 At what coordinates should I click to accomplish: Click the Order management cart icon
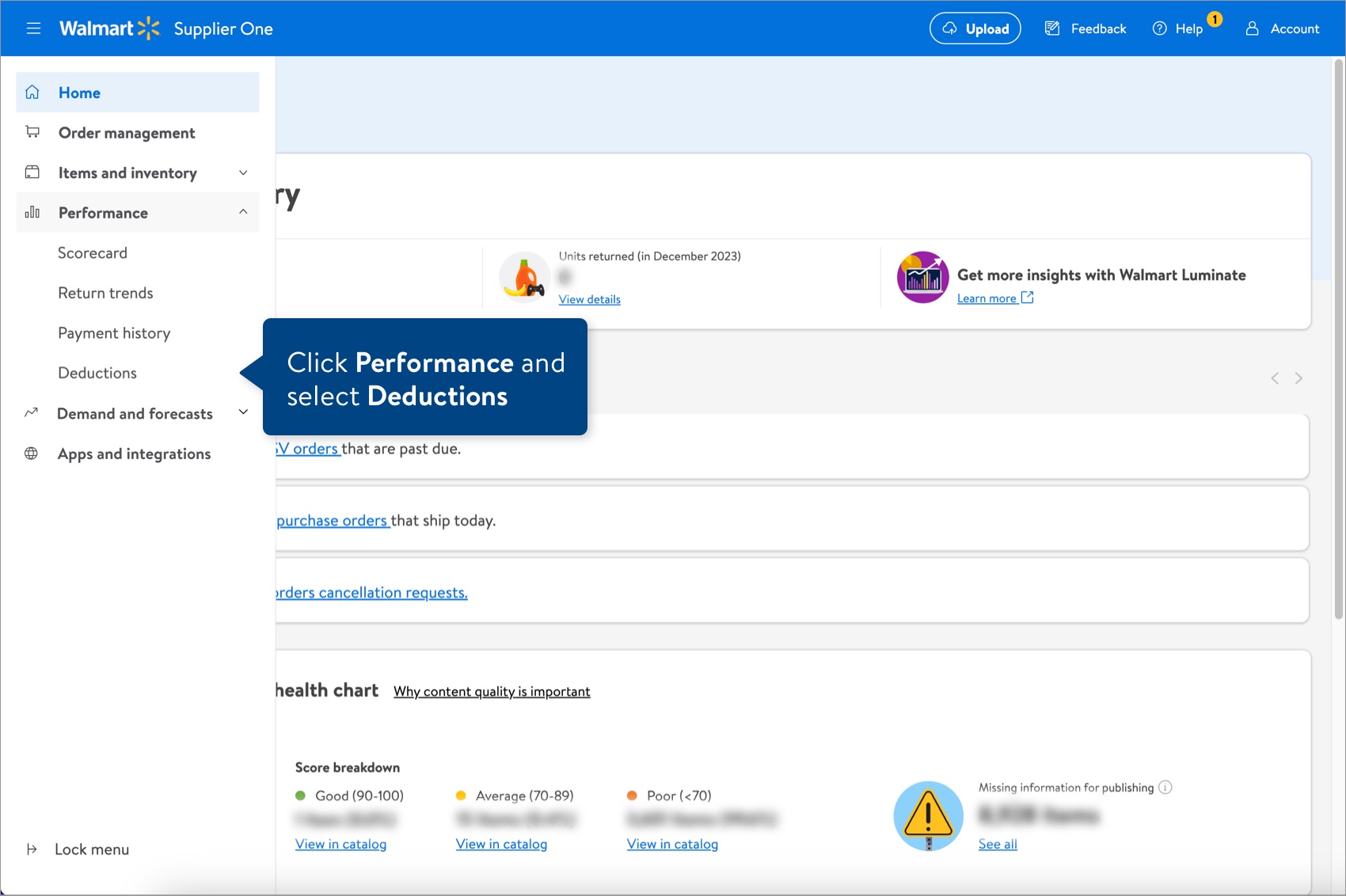(32, 132)
